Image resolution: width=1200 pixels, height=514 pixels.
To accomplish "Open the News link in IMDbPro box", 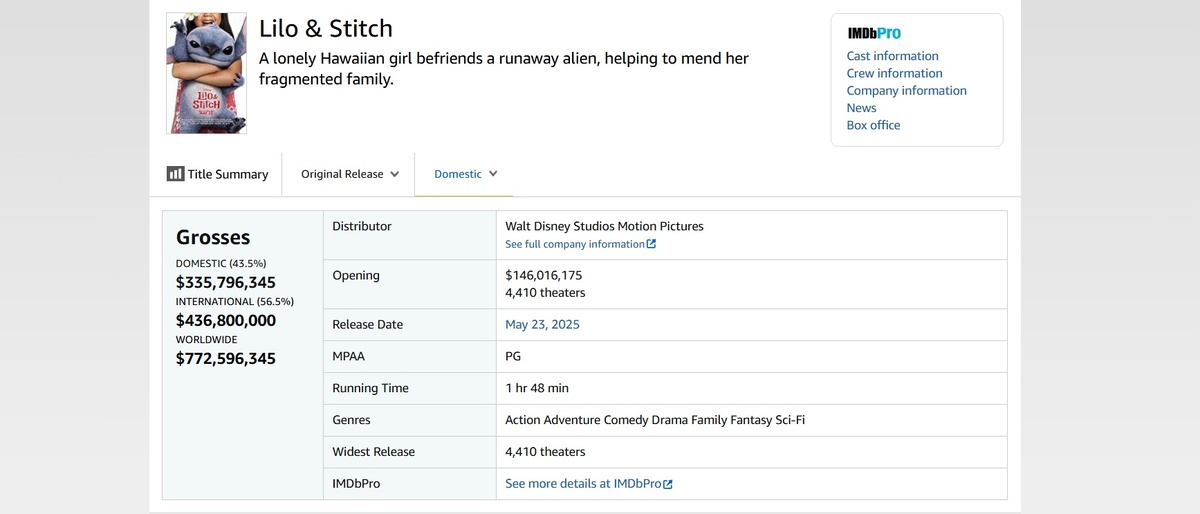I will 861,108.
